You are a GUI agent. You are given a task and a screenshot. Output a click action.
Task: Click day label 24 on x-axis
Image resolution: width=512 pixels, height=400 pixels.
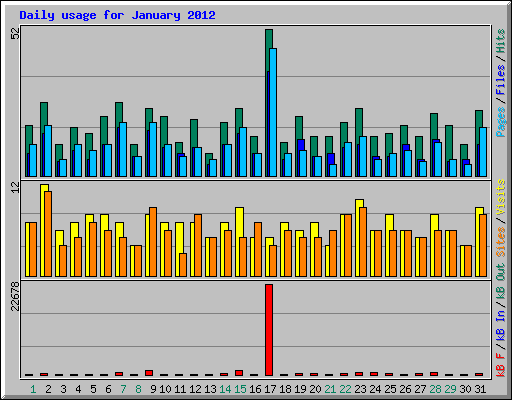point(375,389)
